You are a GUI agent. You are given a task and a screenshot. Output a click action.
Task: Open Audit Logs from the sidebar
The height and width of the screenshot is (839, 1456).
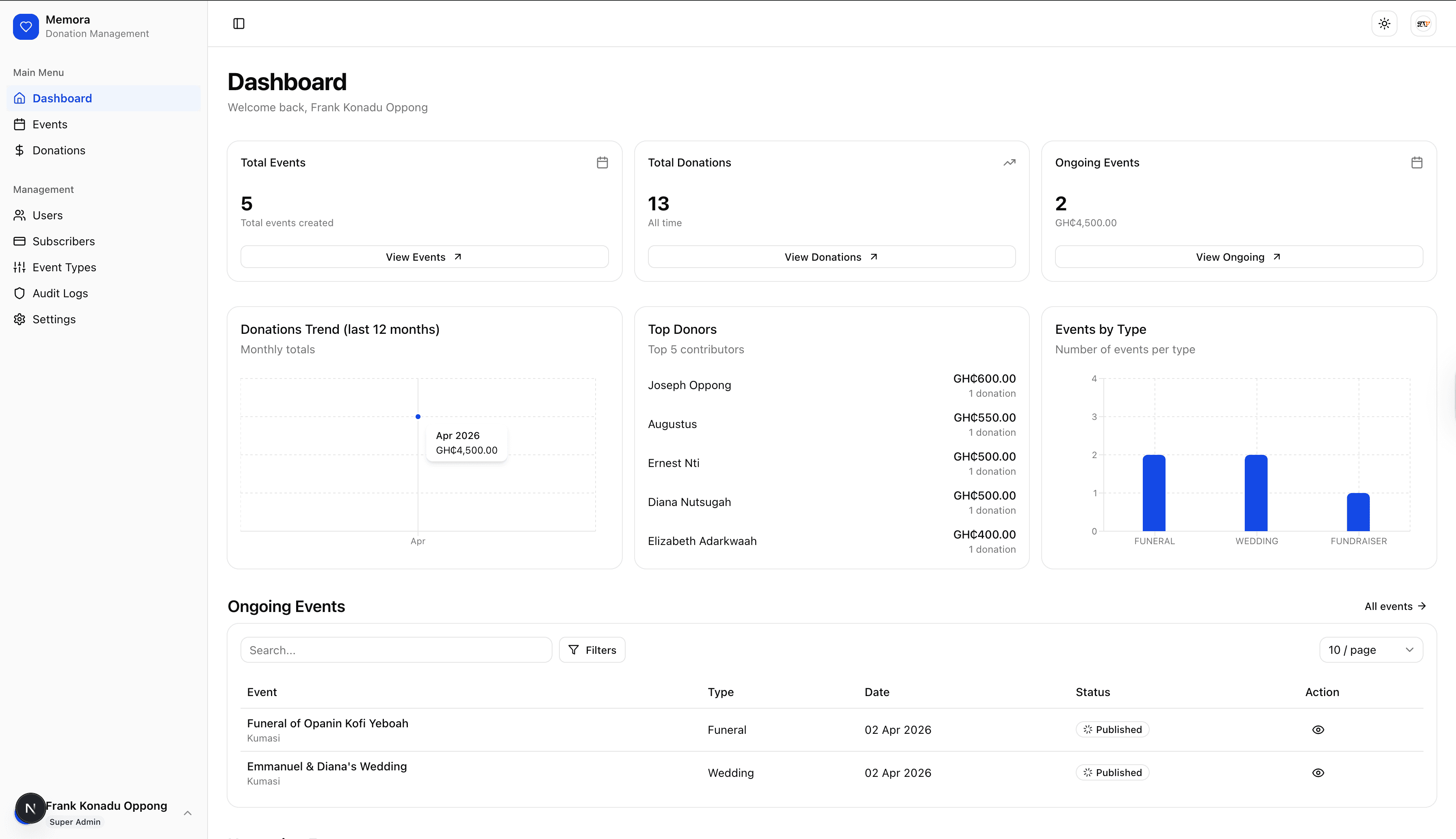coord(60,293)
